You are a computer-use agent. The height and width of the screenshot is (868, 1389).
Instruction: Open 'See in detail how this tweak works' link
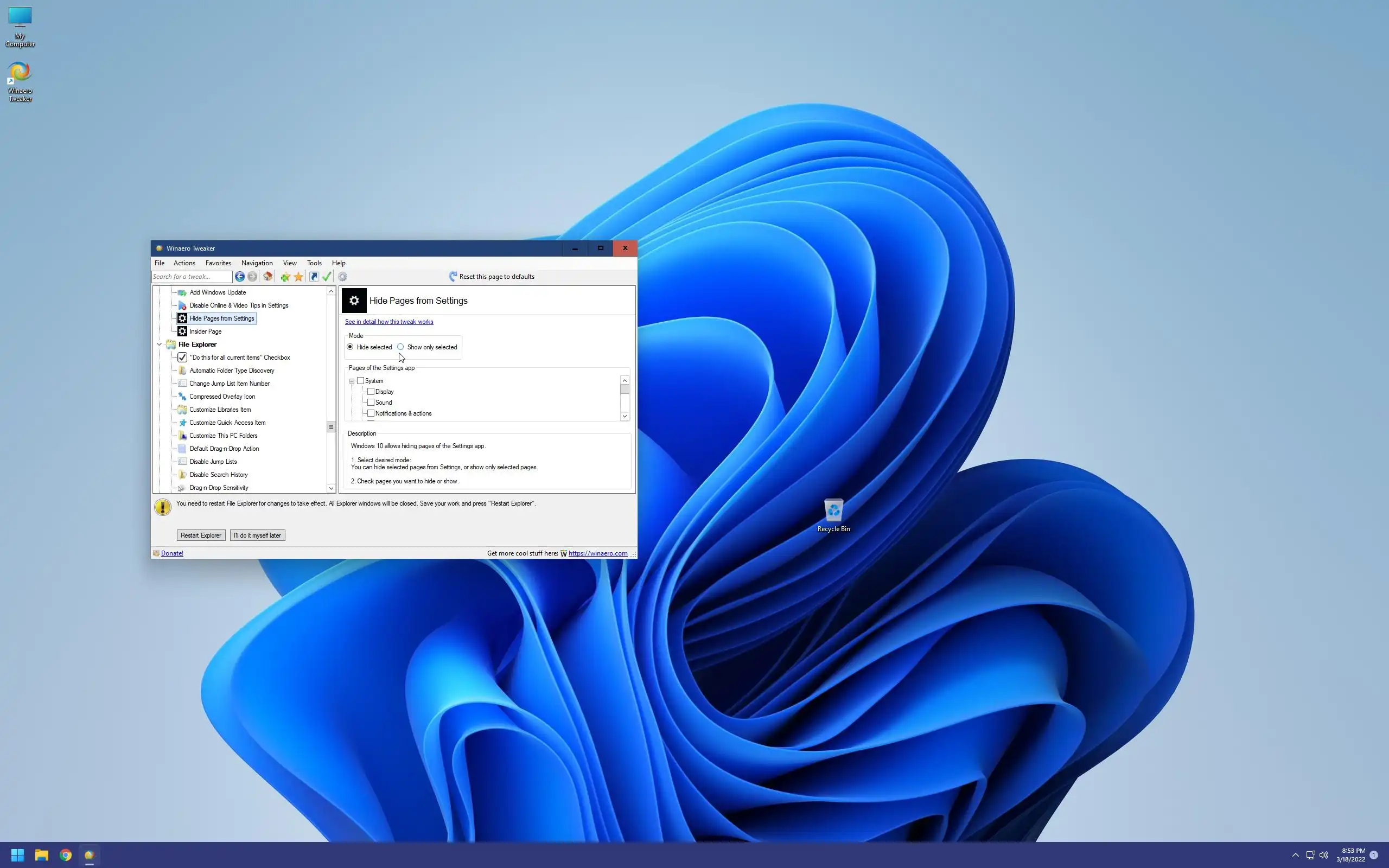(x=388, y=322)
